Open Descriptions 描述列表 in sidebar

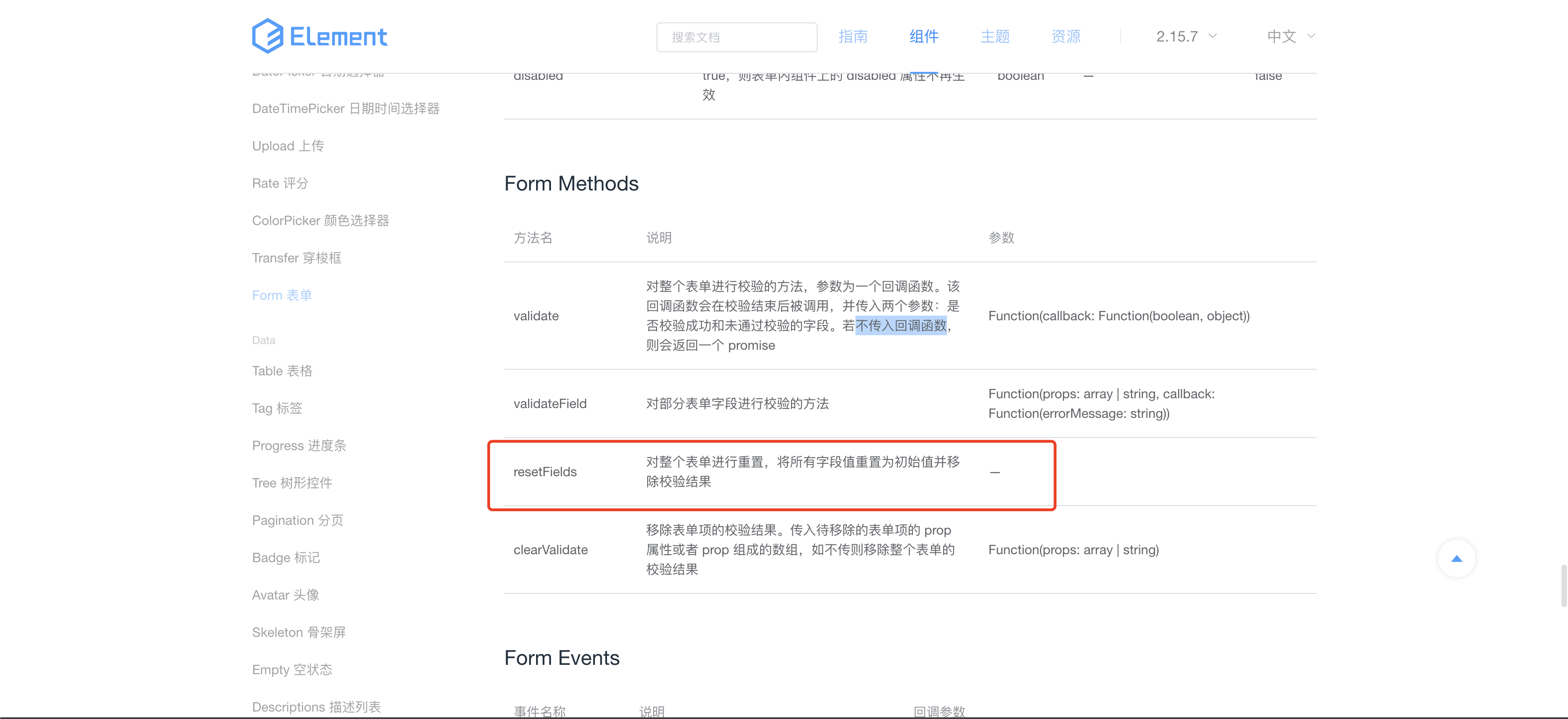point(317,707)
